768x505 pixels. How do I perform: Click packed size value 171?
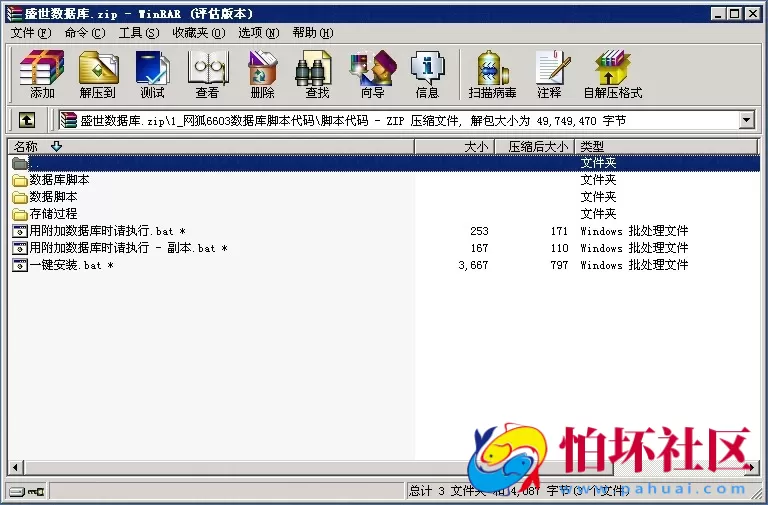point(559,231)
